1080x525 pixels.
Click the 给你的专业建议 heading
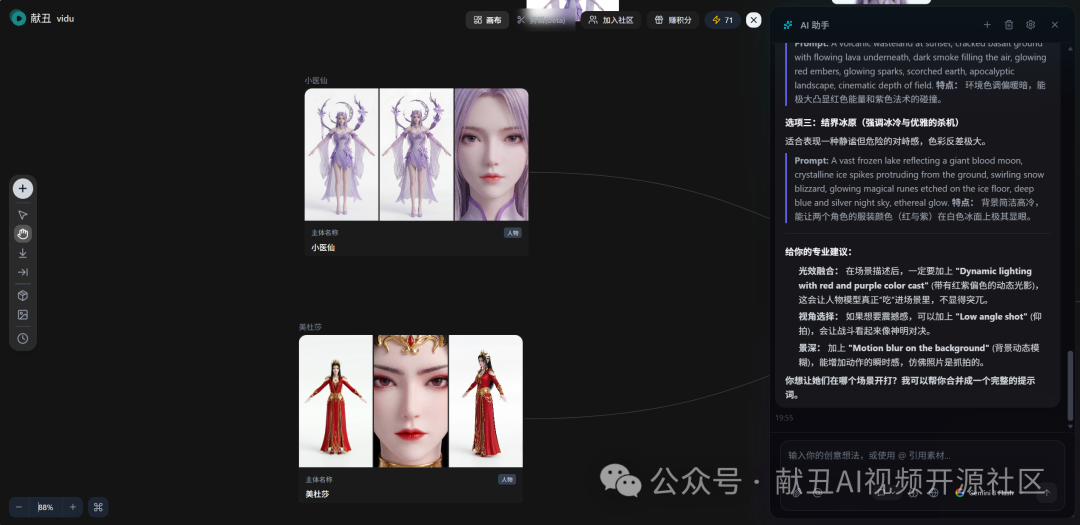click(x=818, y=252)
